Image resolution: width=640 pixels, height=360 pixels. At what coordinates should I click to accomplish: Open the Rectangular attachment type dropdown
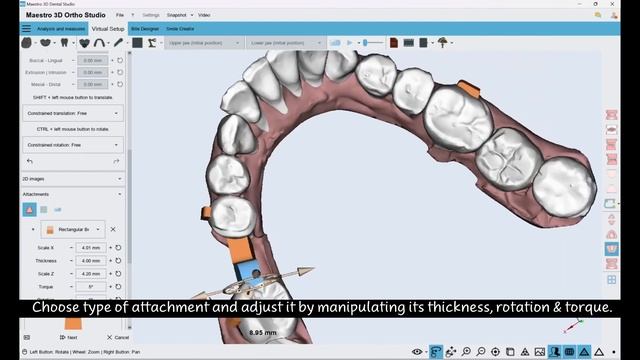(x=73, y=229)
